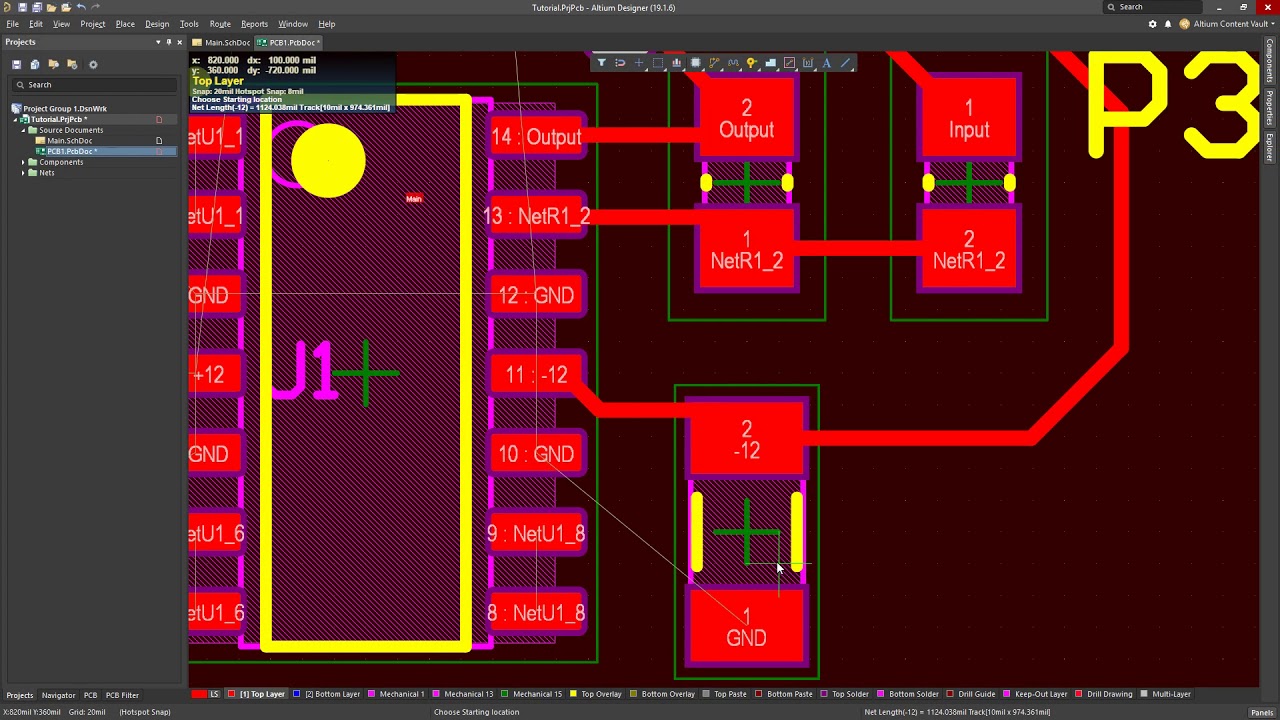The width and height of the screenshot is (1280, 720).
Task: Switch to Navigator panel tab
Action: 58,695
